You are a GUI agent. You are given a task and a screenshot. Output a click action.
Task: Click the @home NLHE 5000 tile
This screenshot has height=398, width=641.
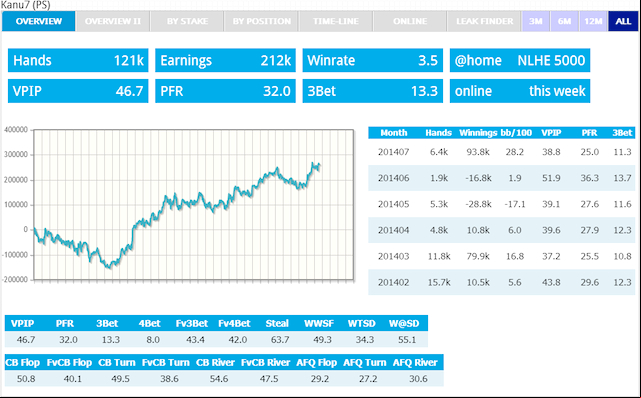[520, 60]
